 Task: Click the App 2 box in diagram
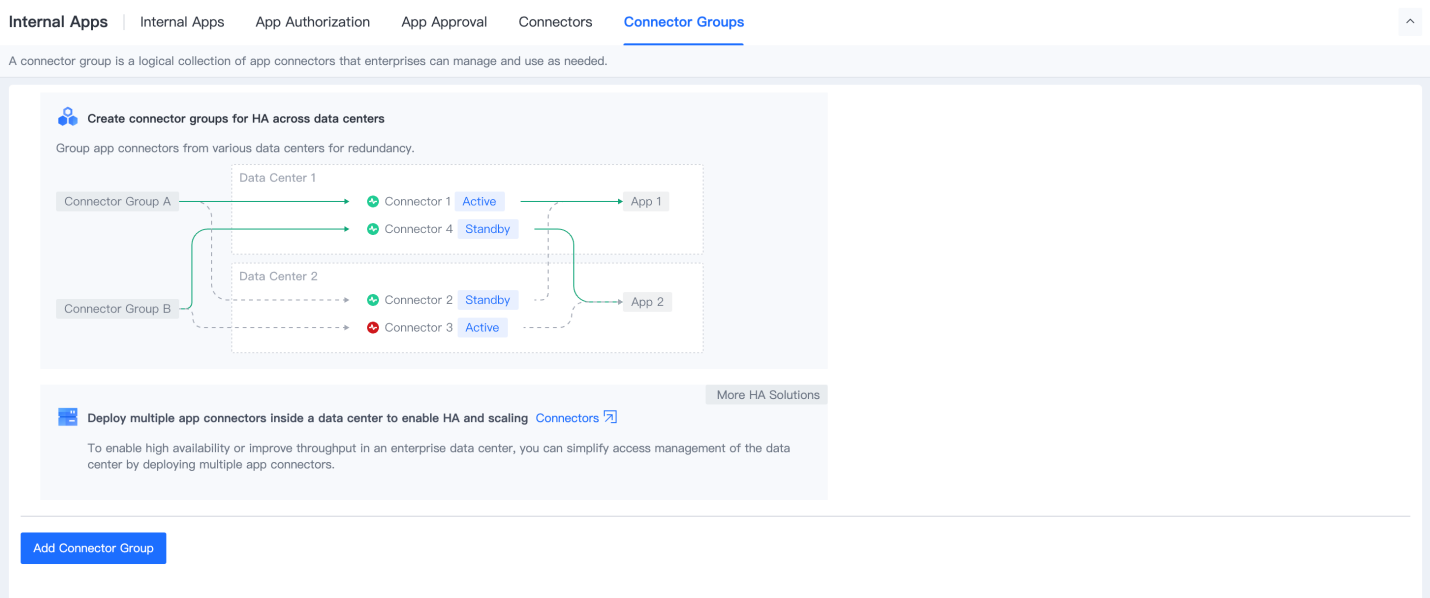coord(647,302)
